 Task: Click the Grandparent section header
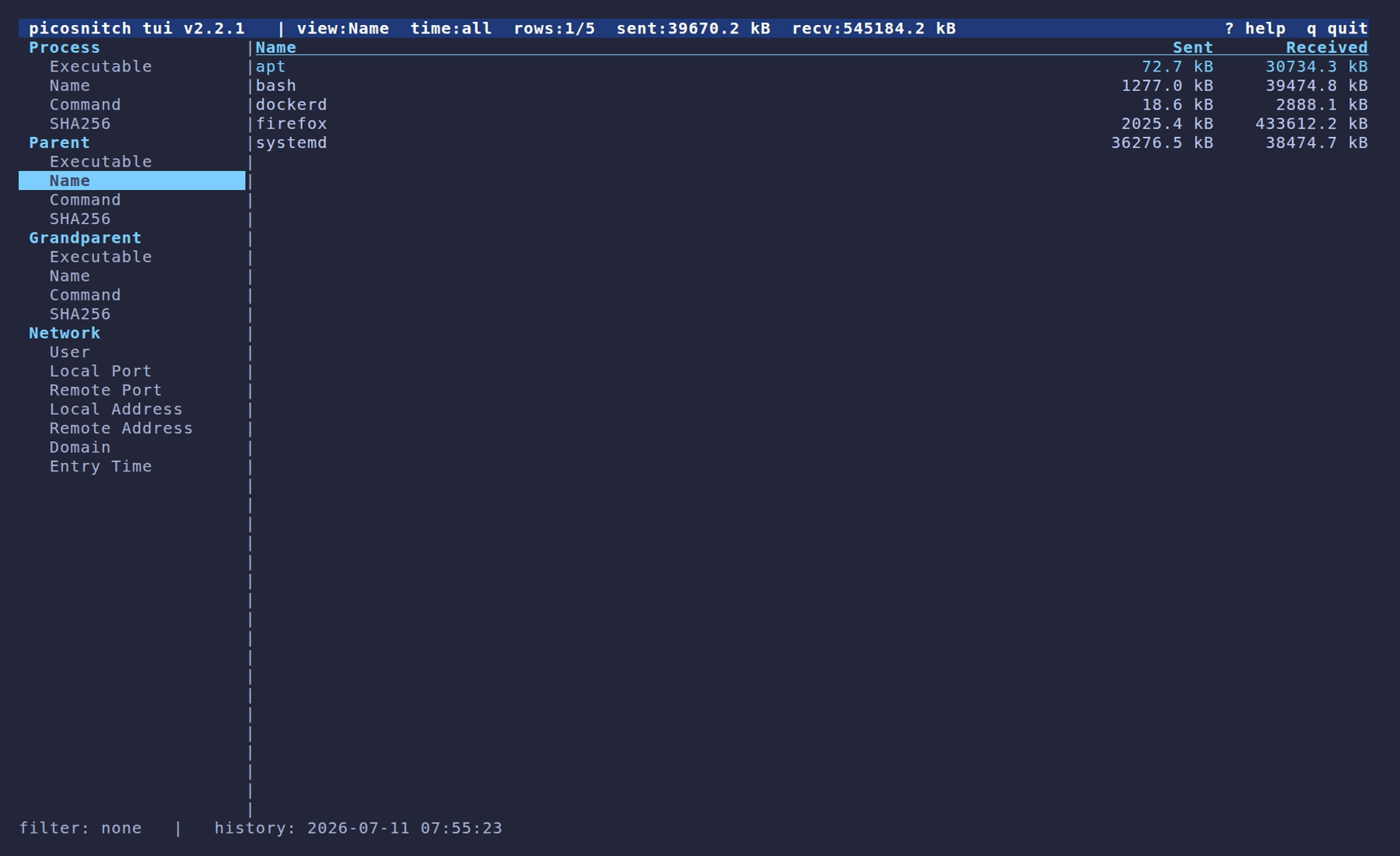click(x=85, y=238)
